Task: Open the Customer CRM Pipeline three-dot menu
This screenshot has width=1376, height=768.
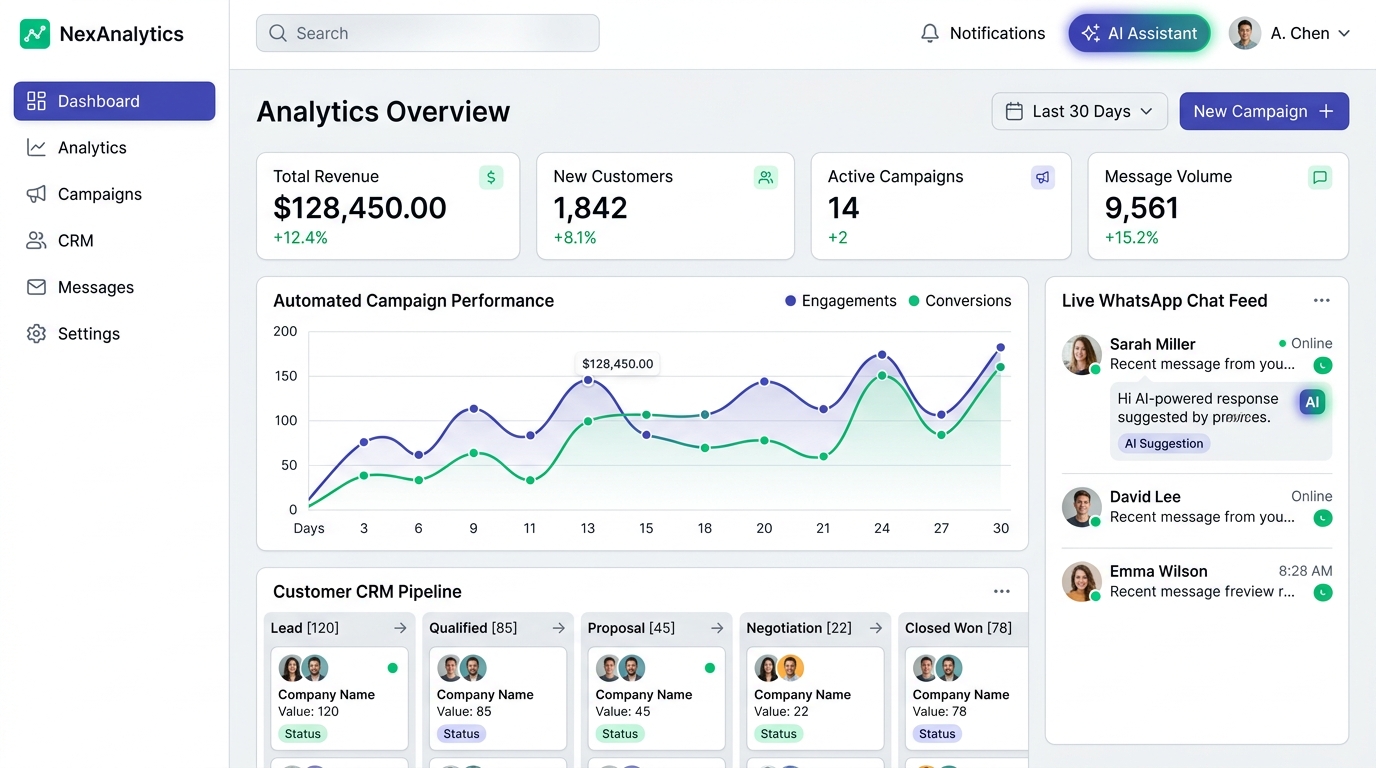Action: pos(1002,592)
